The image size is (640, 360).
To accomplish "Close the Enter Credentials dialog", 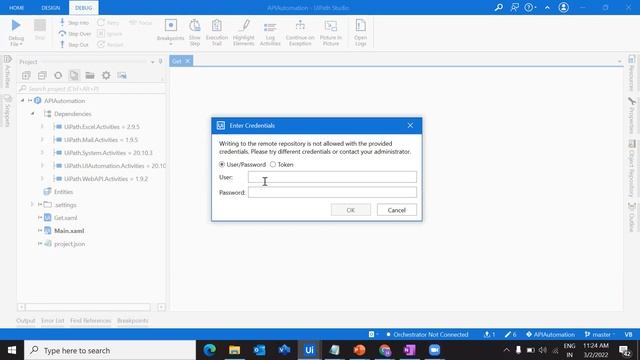I will [410, 125].
